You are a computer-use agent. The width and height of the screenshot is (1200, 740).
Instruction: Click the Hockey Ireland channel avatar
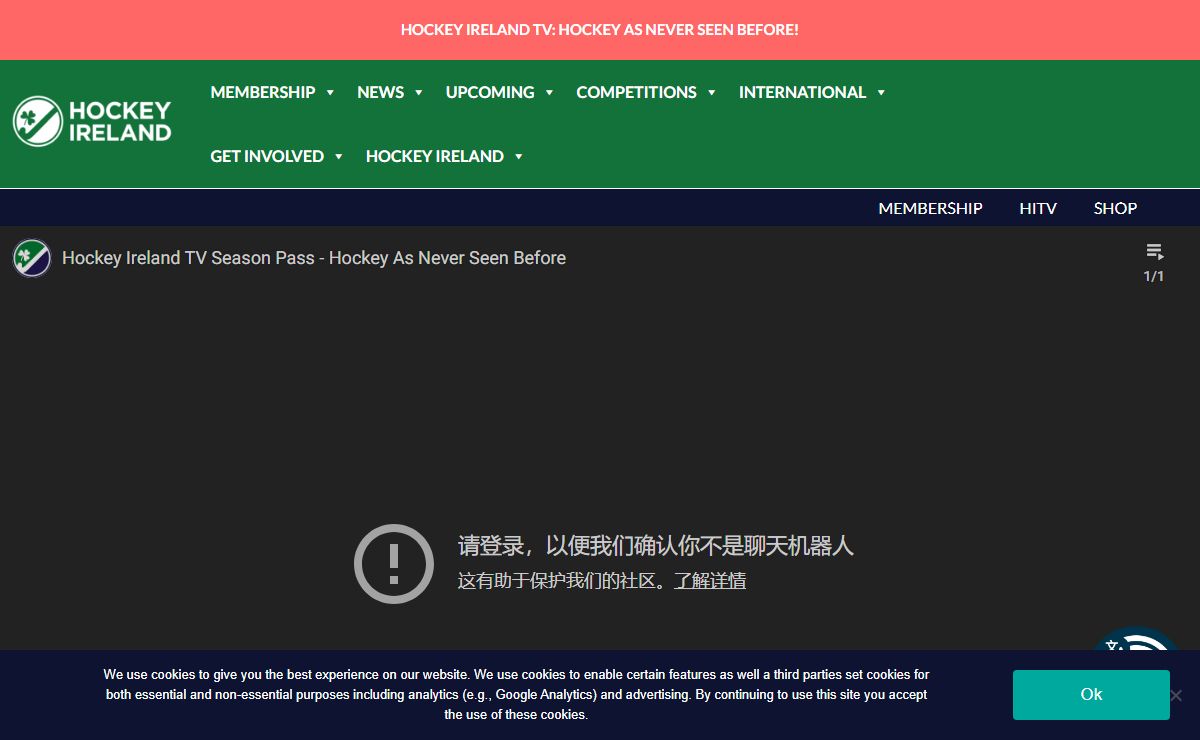pyautogui.click(x=32, y=258)
